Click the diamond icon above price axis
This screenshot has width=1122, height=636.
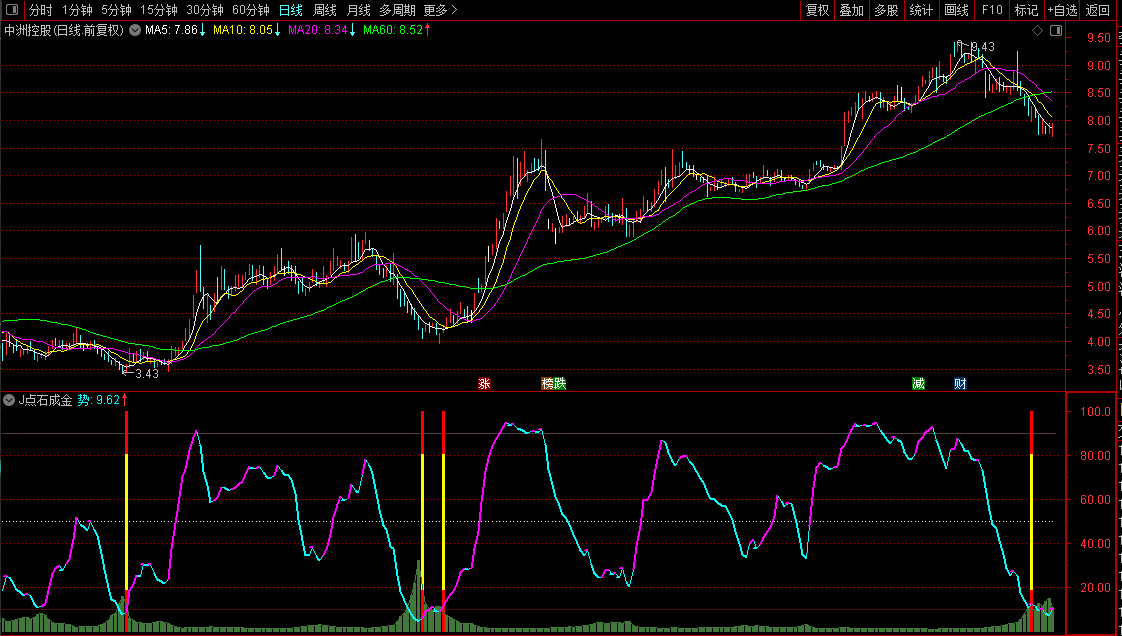point(1038,30)
